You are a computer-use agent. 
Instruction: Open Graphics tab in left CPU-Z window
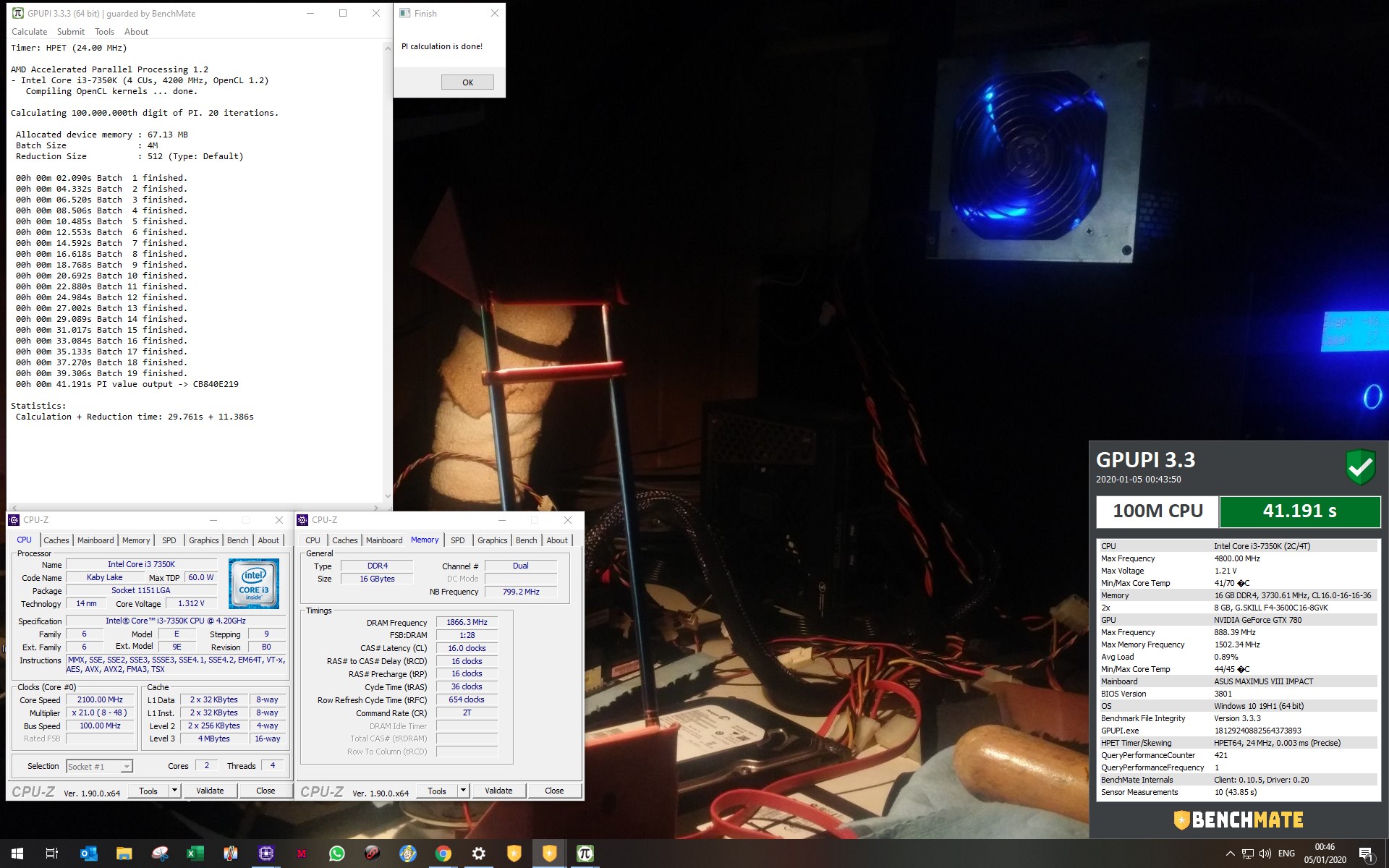coord(204,540)
